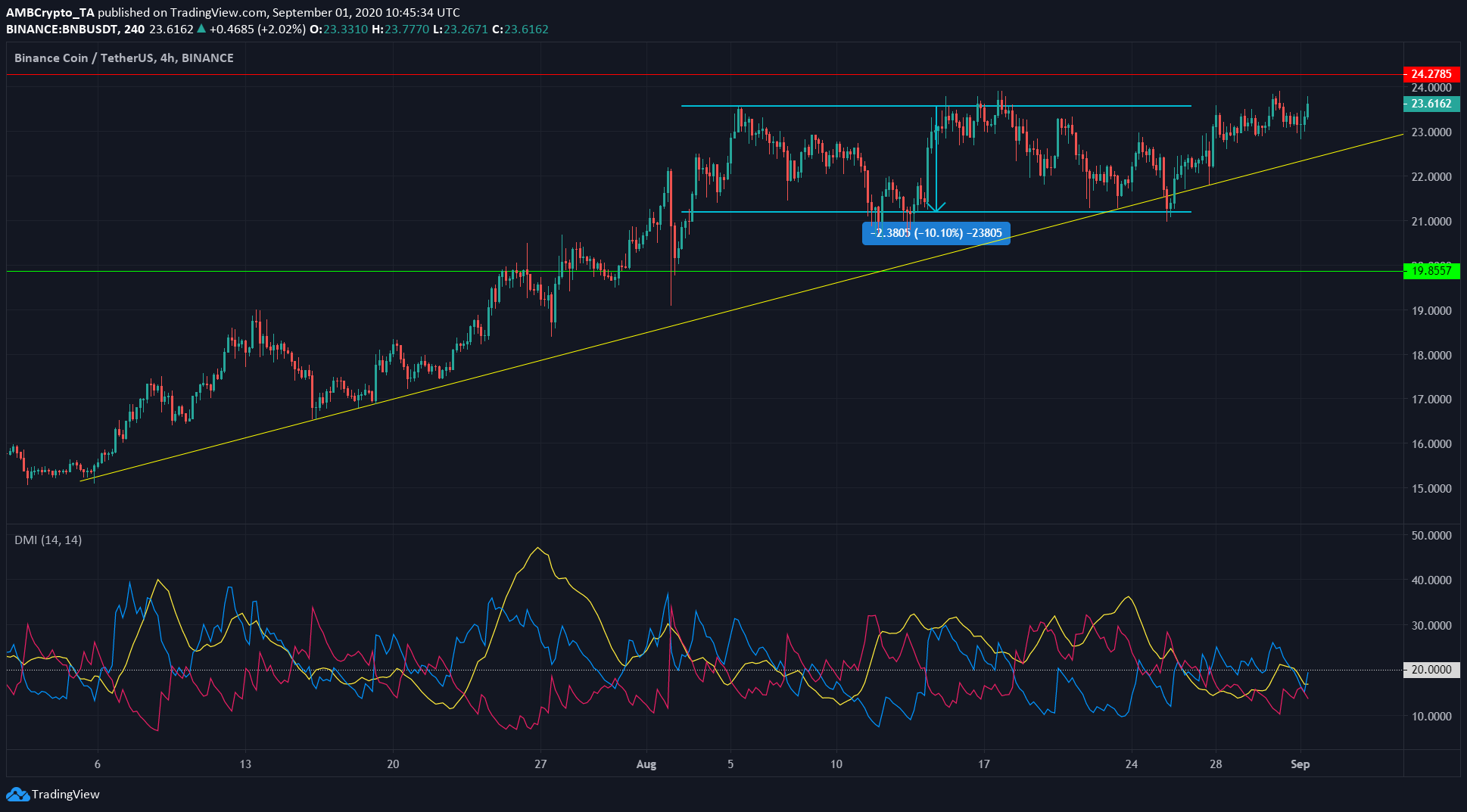Viewport: 1467px width, 812px height.
Task: Select the green 19.8557 support price label
Action: tap(1431, 271)
